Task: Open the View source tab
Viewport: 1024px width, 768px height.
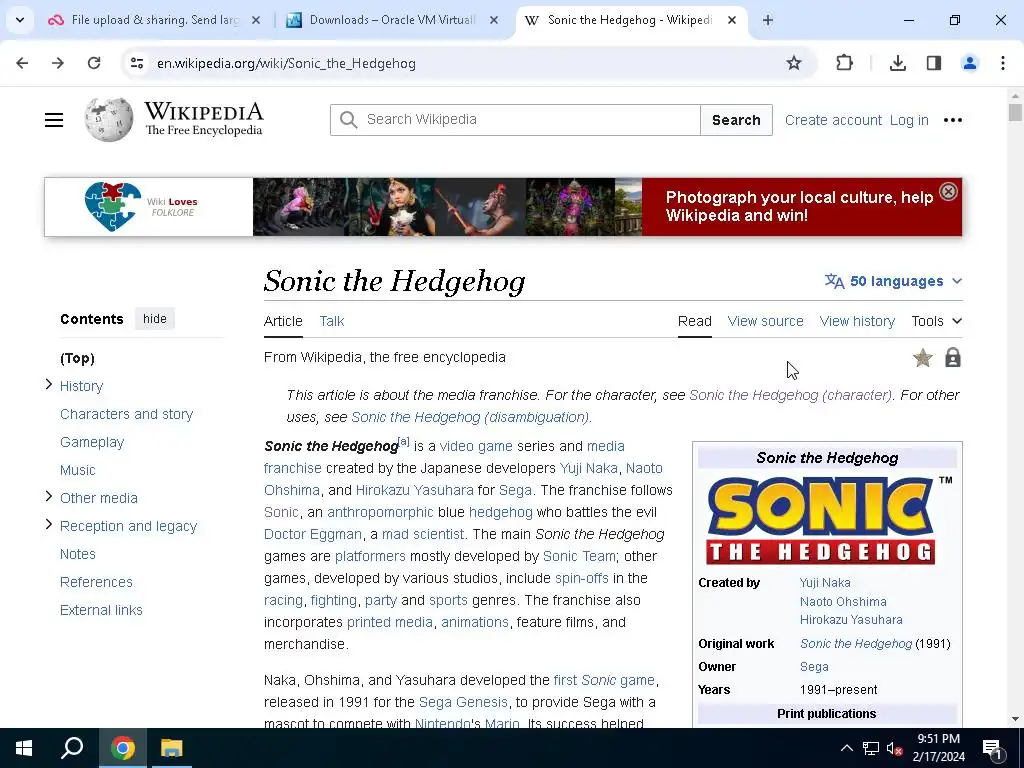Action: [765, 321]
